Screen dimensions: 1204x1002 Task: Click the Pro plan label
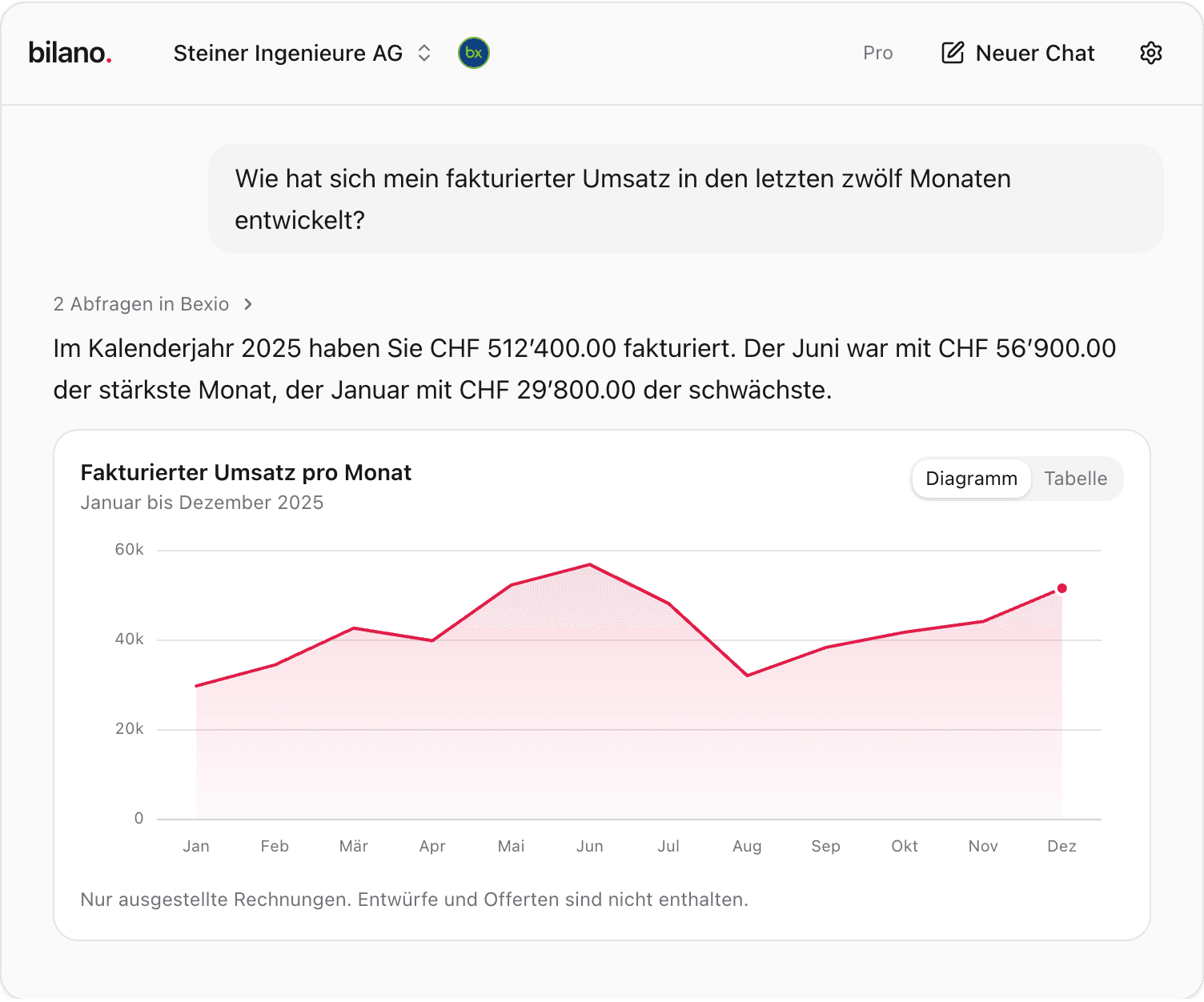click(877, 53)
